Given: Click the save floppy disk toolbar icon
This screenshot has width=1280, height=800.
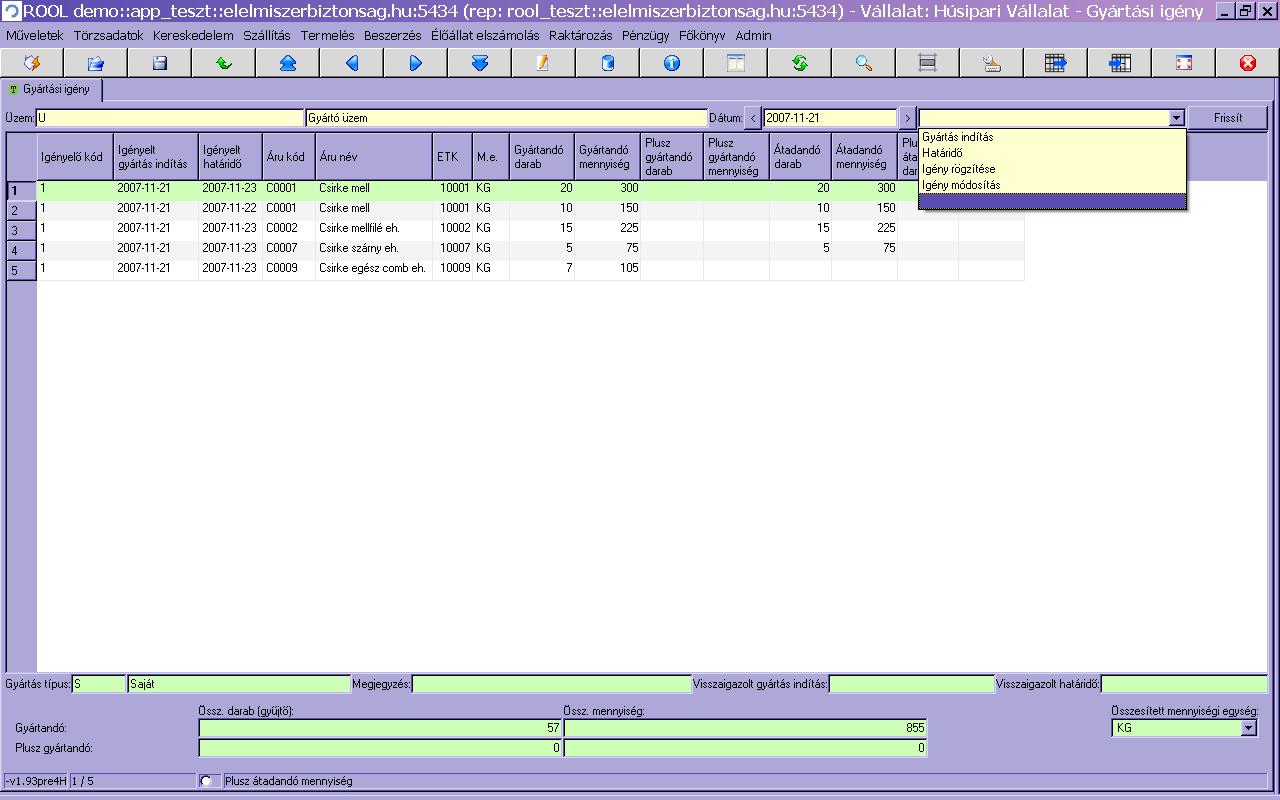Looking at the screenshot, I should coord(159,63).
